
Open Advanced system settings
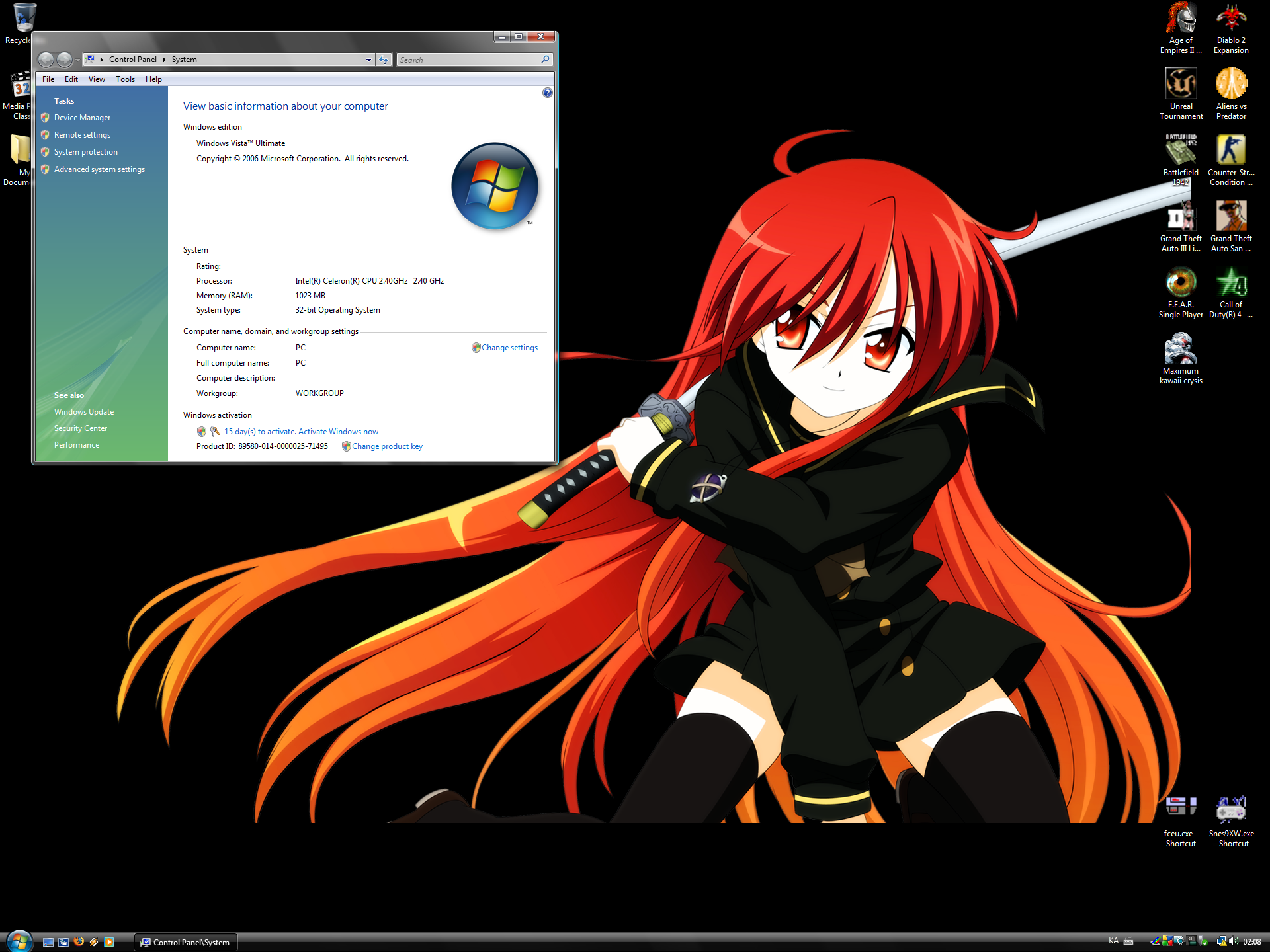click(99, 169)
